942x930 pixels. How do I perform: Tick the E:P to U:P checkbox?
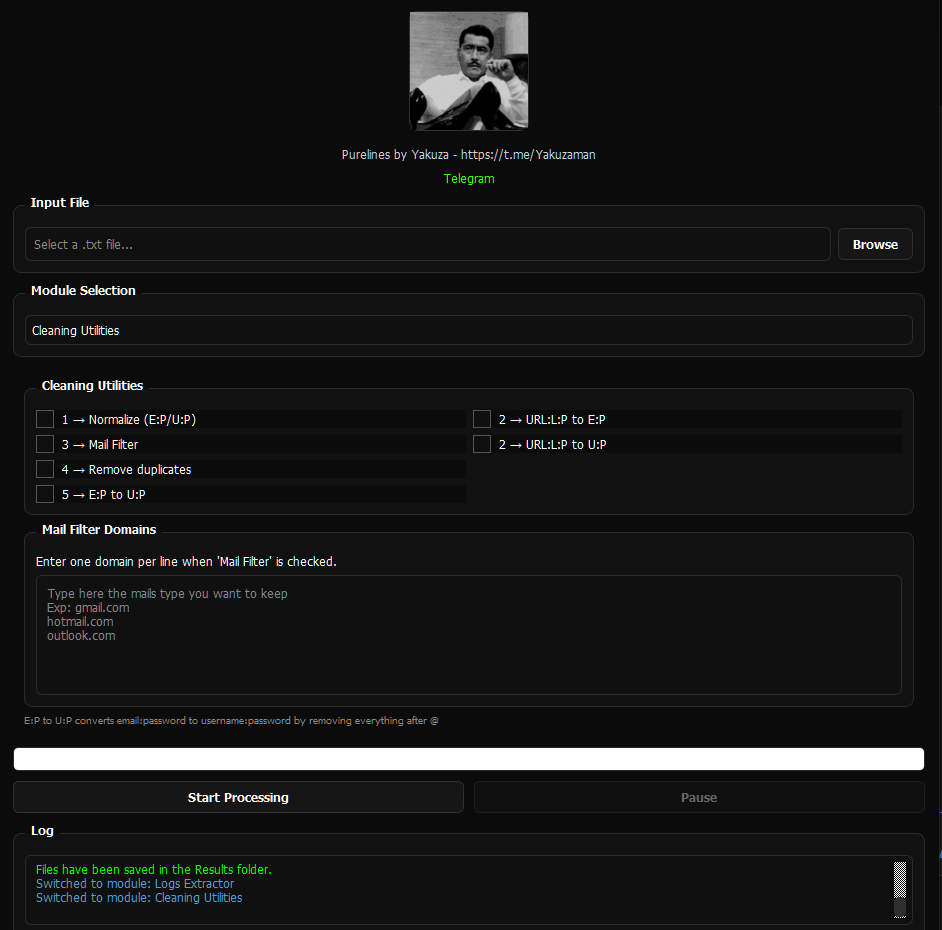coord(45,494)
